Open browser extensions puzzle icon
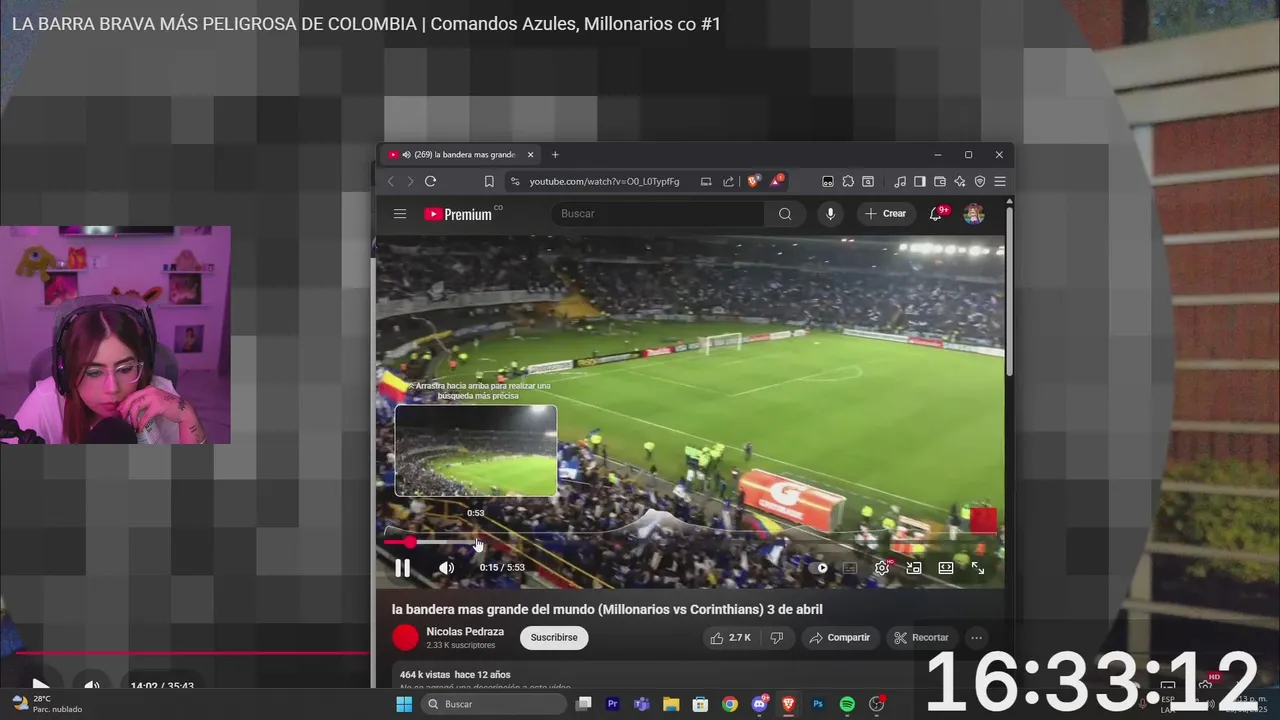The image size is (1280, 720). tap(848, 181)
